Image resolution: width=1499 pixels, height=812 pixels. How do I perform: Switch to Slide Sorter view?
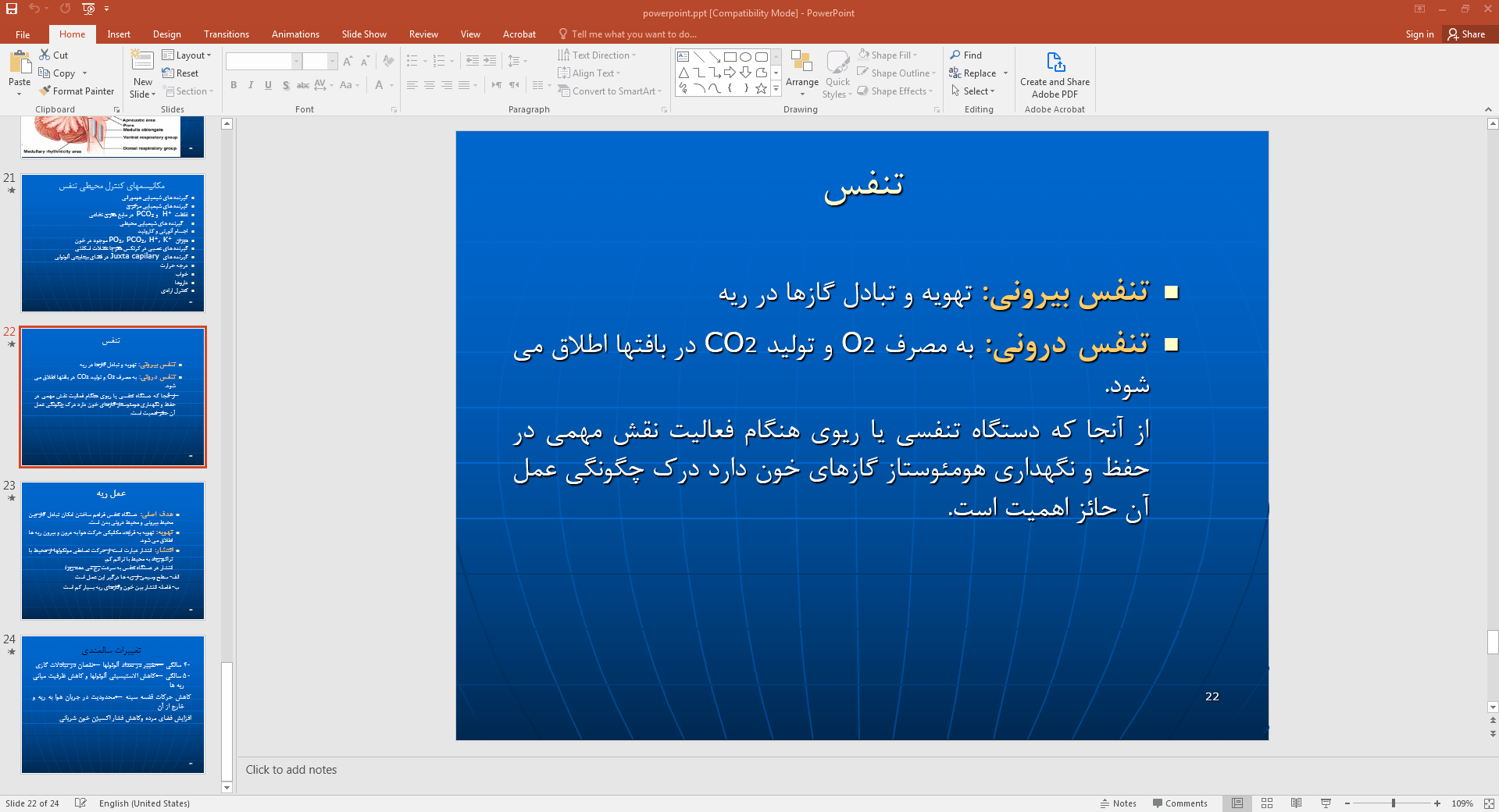point(1267,803)
